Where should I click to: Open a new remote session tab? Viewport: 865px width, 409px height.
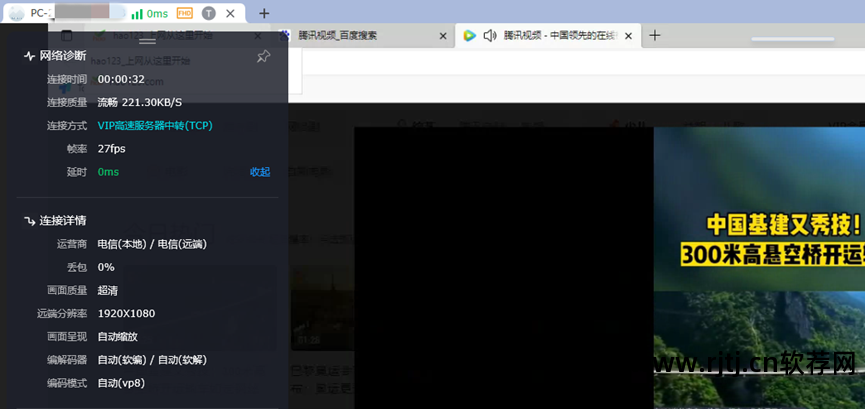click(x=264, y=13)
